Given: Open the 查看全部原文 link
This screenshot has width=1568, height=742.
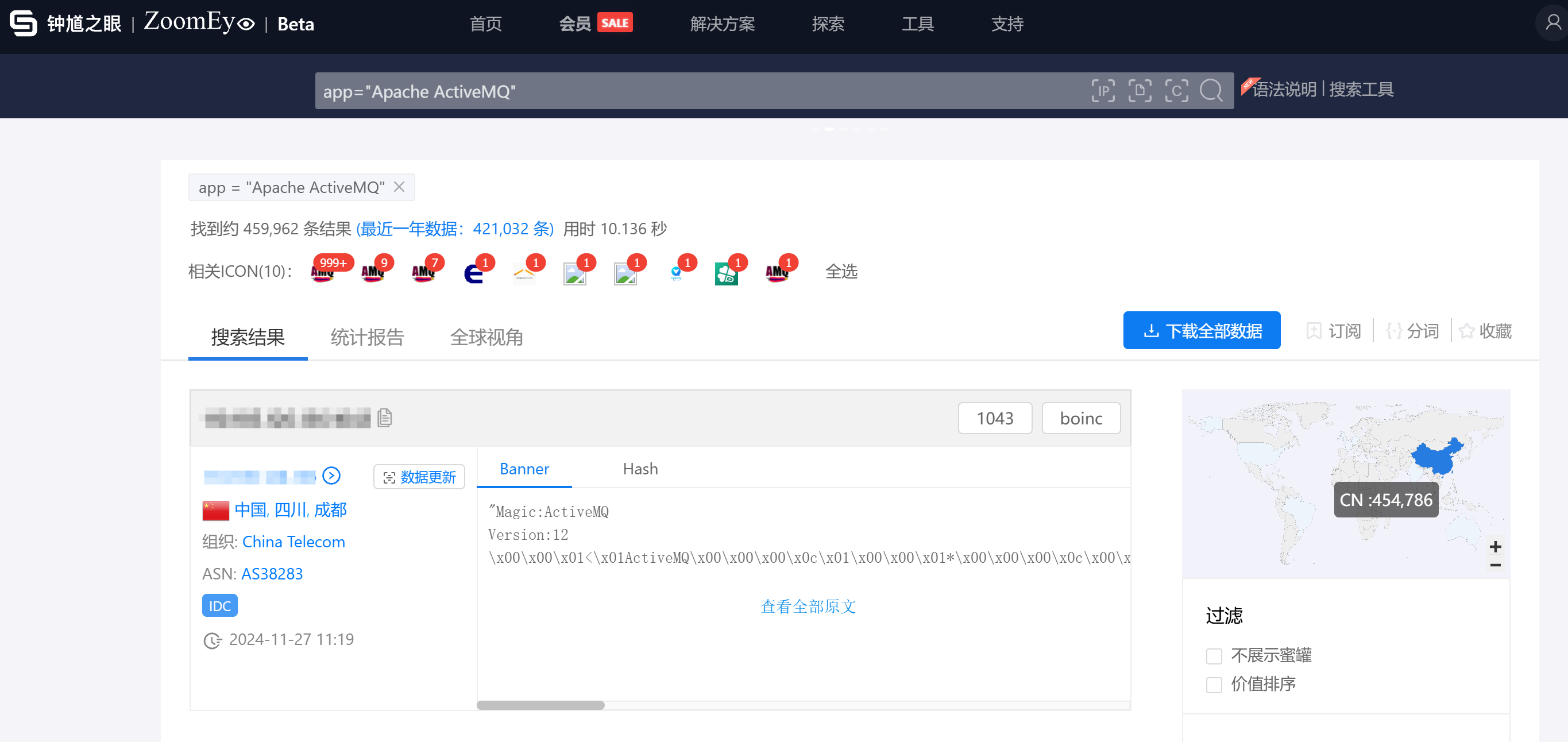Looking at the screenshot, I should click(x=808, y=606).
